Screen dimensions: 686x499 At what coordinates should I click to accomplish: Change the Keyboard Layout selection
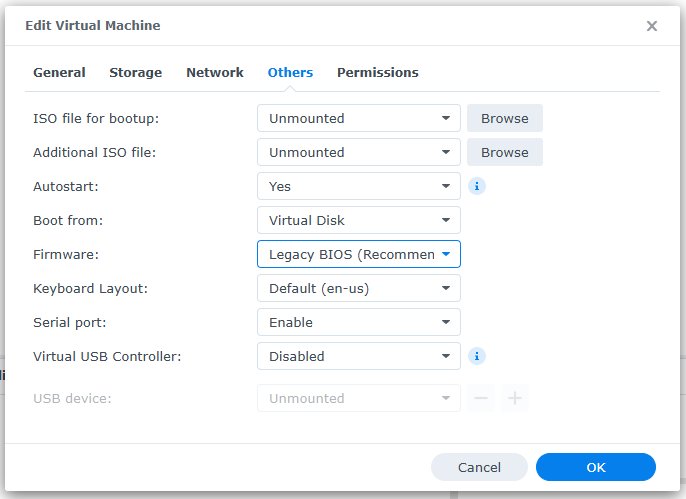358,288
